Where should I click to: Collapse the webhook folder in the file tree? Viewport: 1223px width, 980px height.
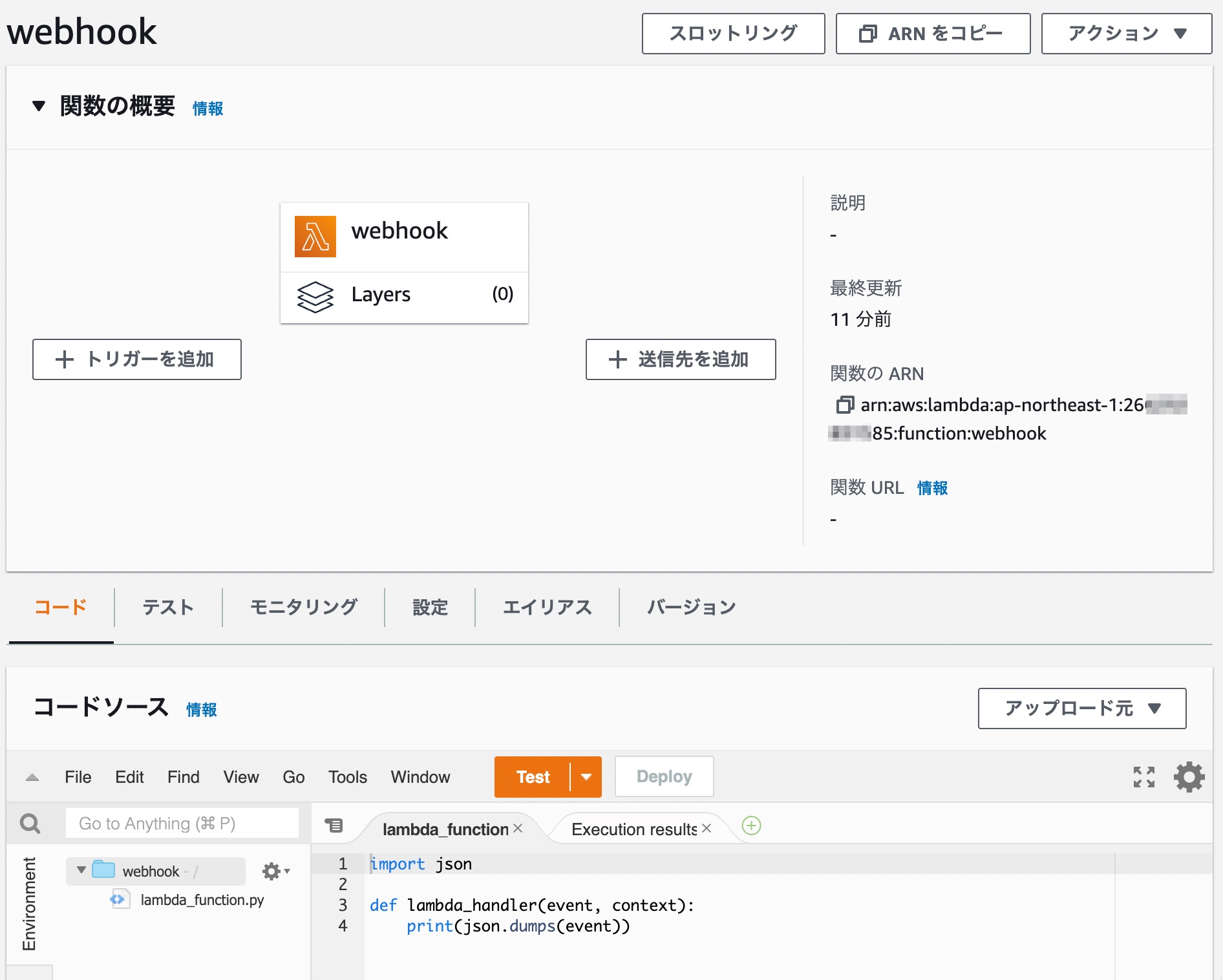pyautogui.click(x=80, y=870)
